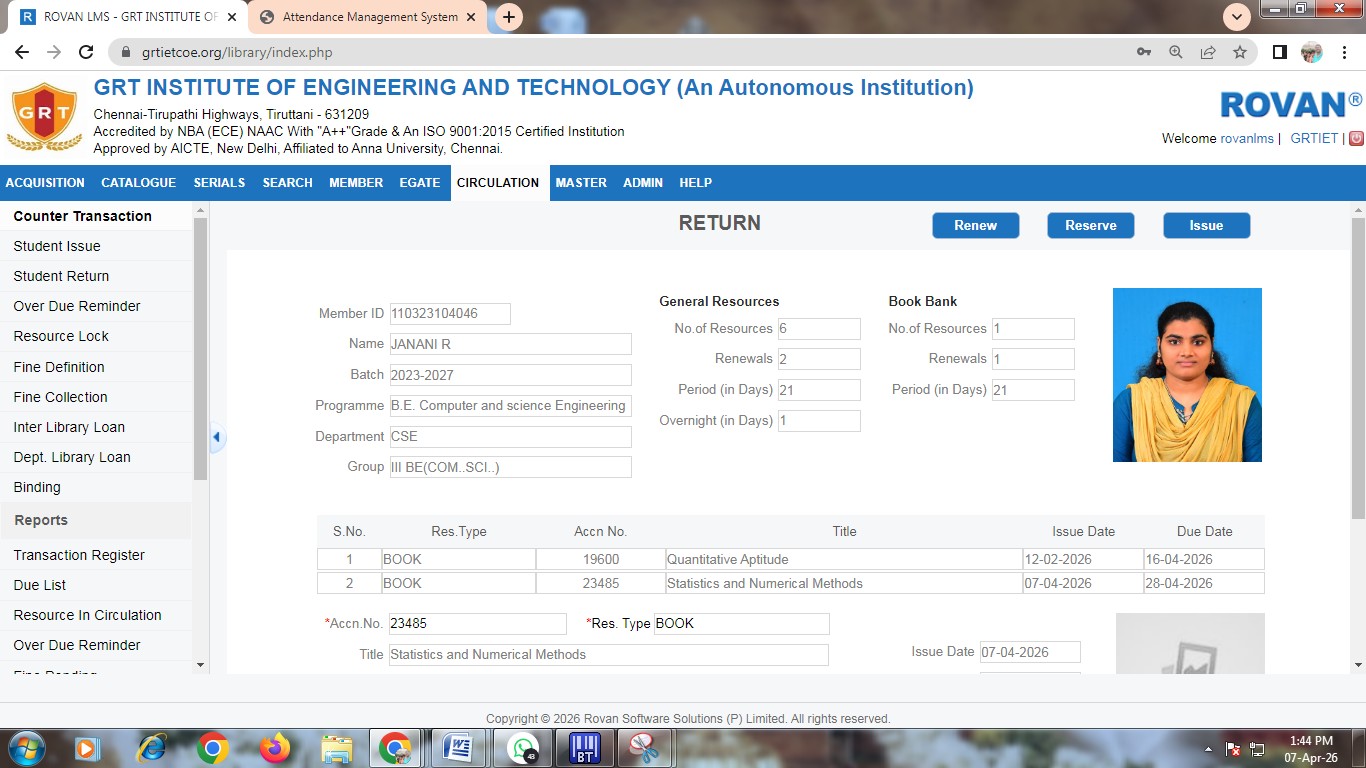
Task: Open the MASTER menu
Action: coord(581,183)
